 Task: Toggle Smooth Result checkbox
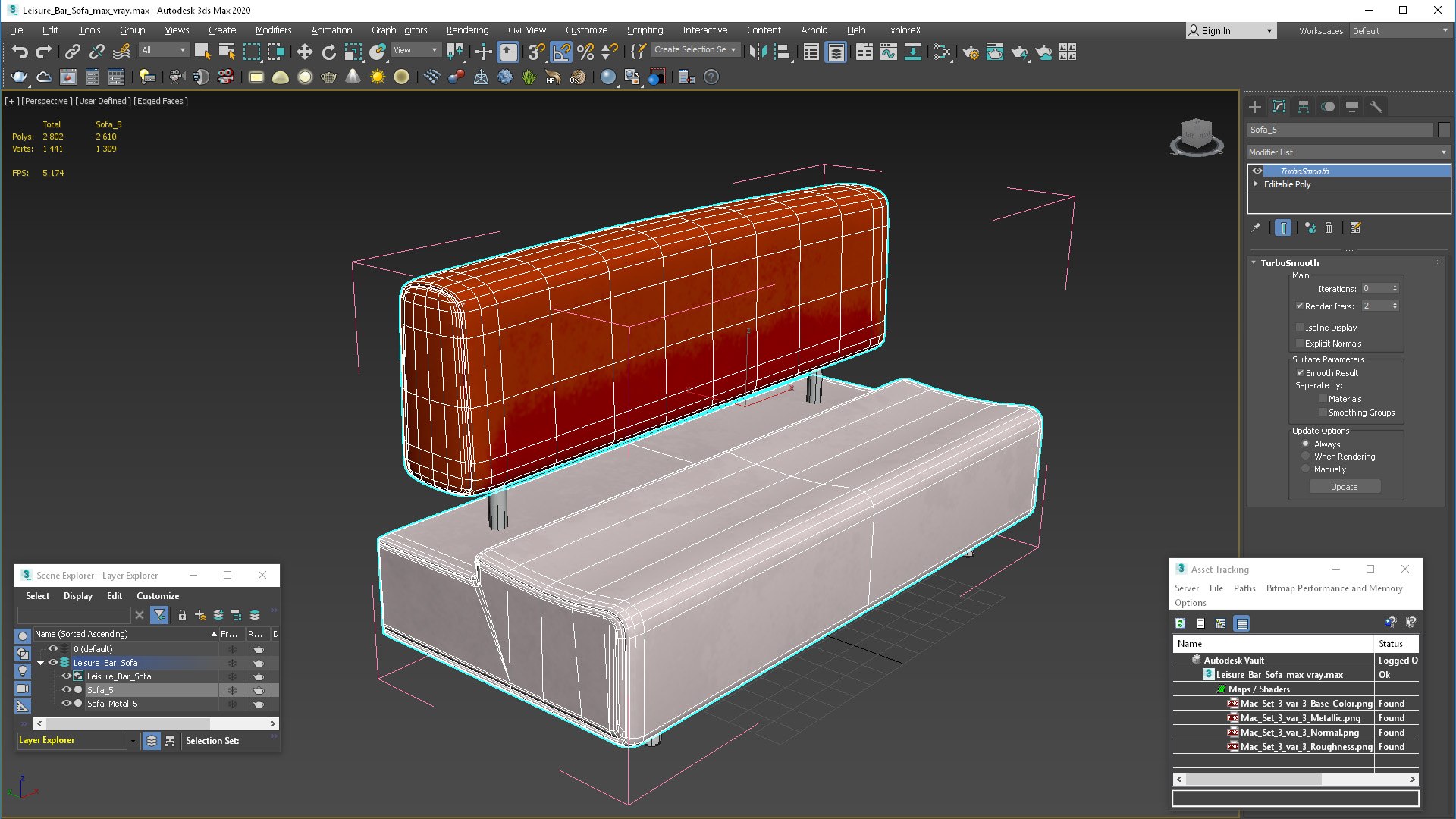pos(1300,373)
